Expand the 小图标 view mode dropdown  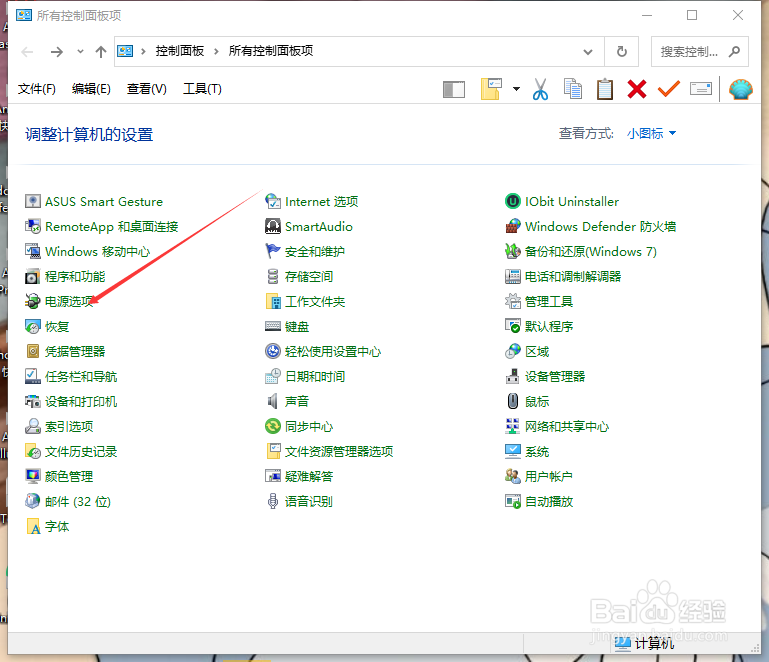[651, 133]
